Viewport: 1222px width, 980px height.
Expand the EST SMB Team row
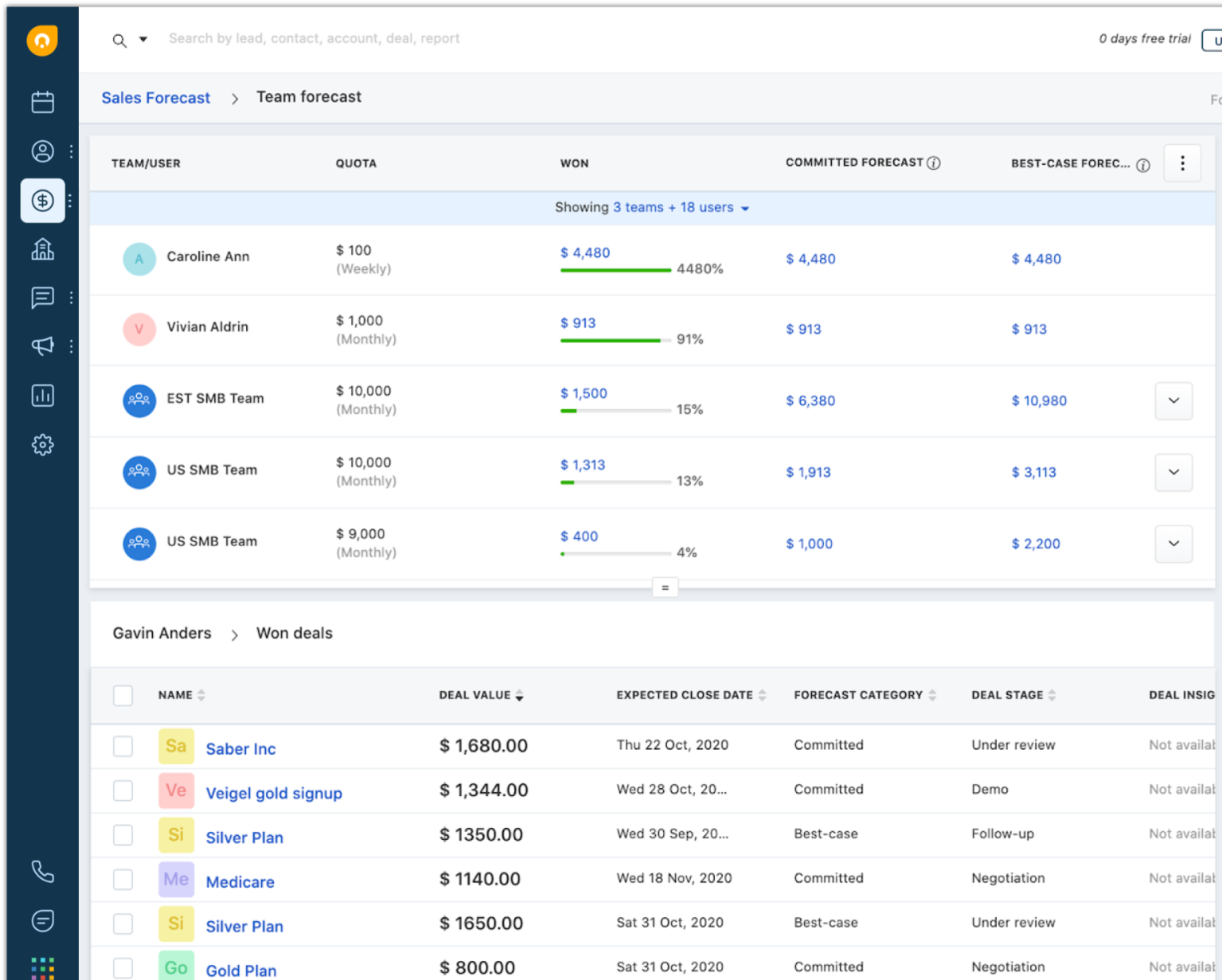coord(1173,400)
